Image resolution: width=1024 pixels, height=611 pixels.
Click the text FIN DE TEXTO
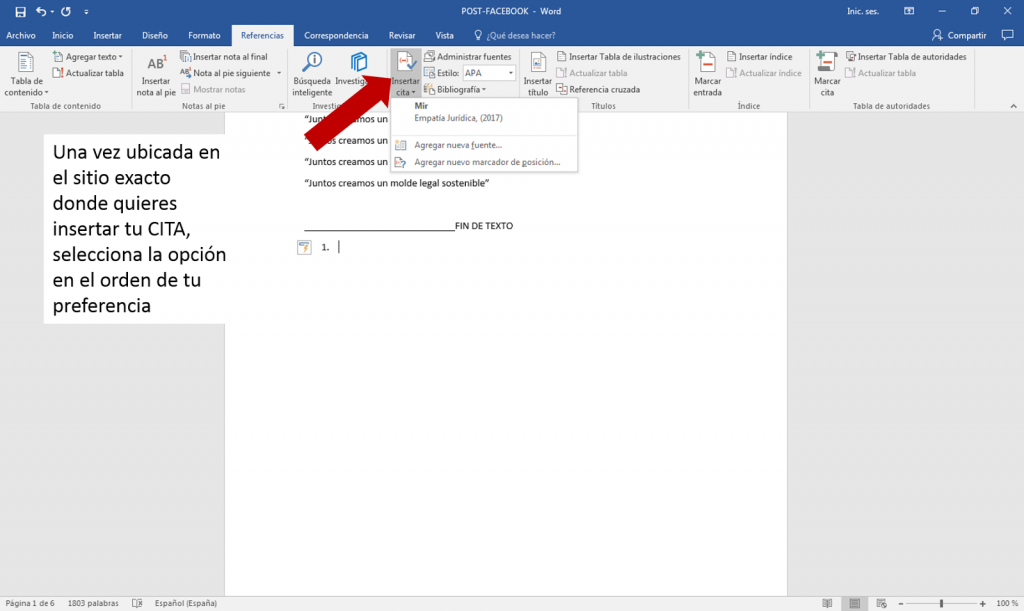click(x=484, y=226)
